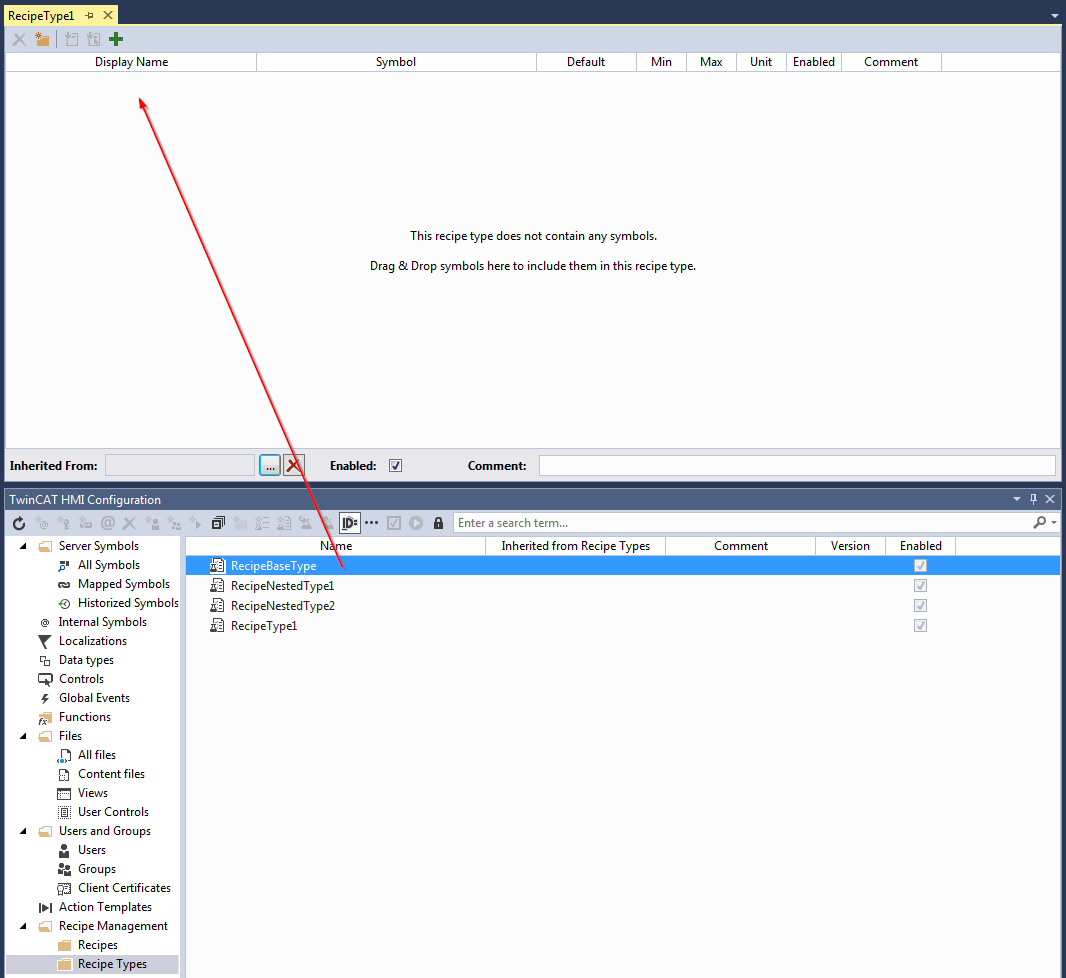Click the @ symbol icon in HMI toolbar
The image size is (1066, 978).
[x=107, y=523]
